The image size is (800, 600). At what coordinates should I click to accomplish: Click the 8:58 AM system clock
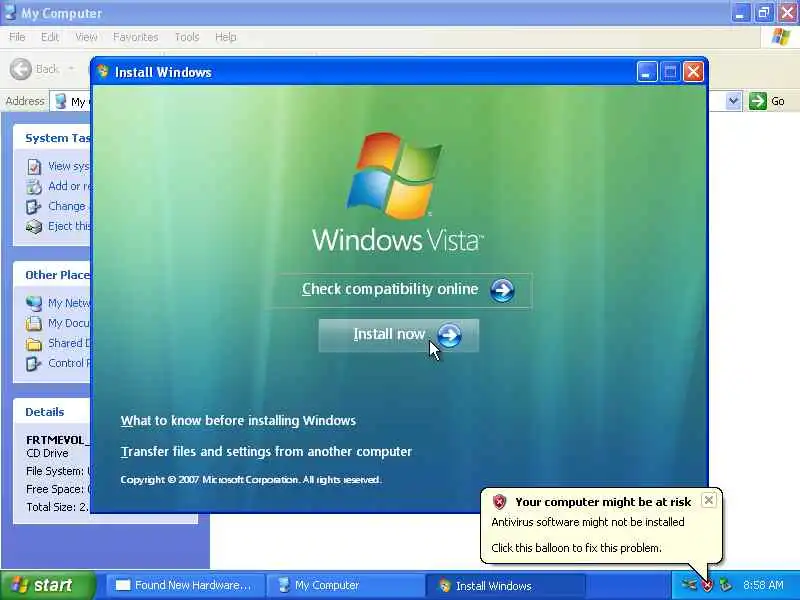point(763,585)
